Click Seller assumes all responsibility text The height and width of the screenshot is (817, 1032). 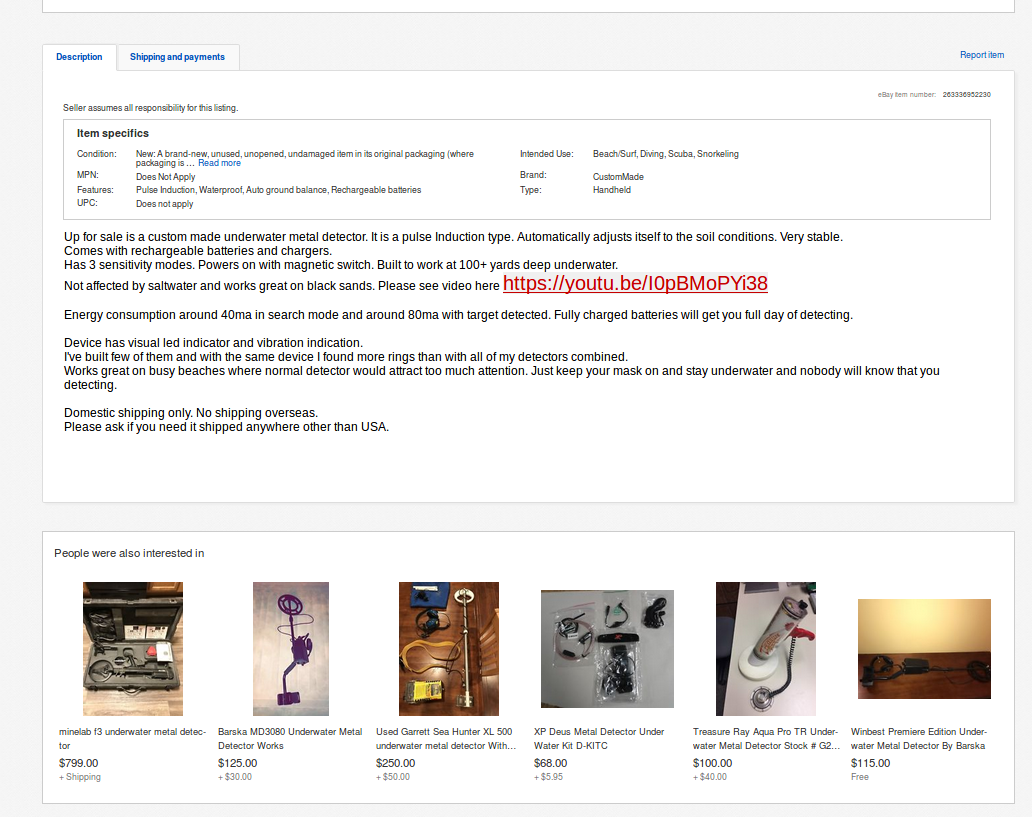(x=151, y=108)
